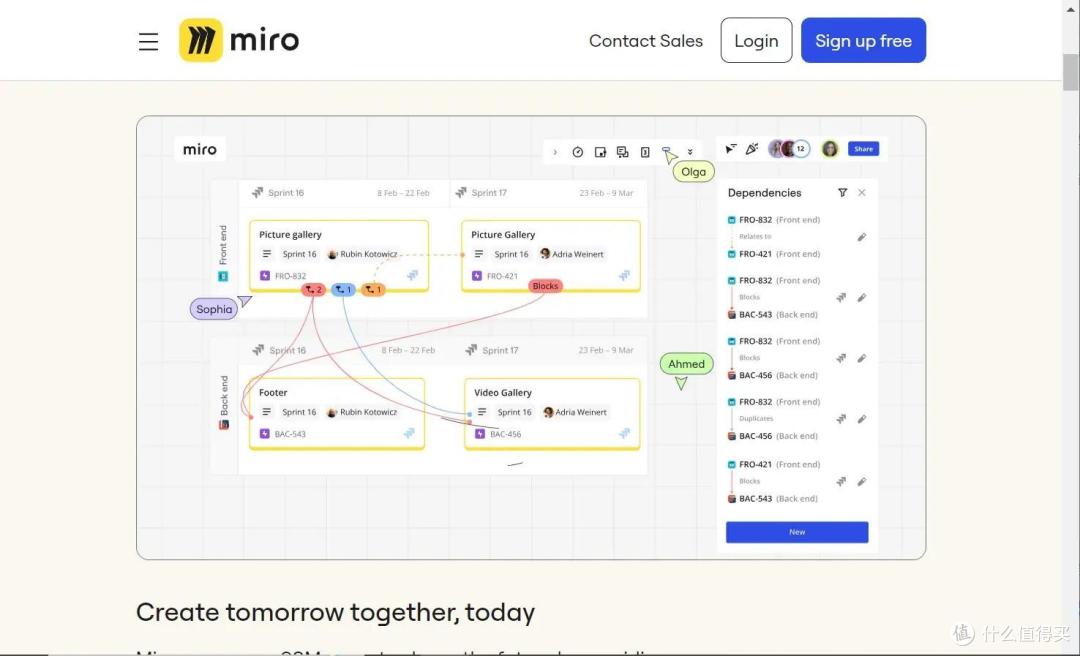
Task: Click the Dependencies panel title
Action: coord(765,193)
